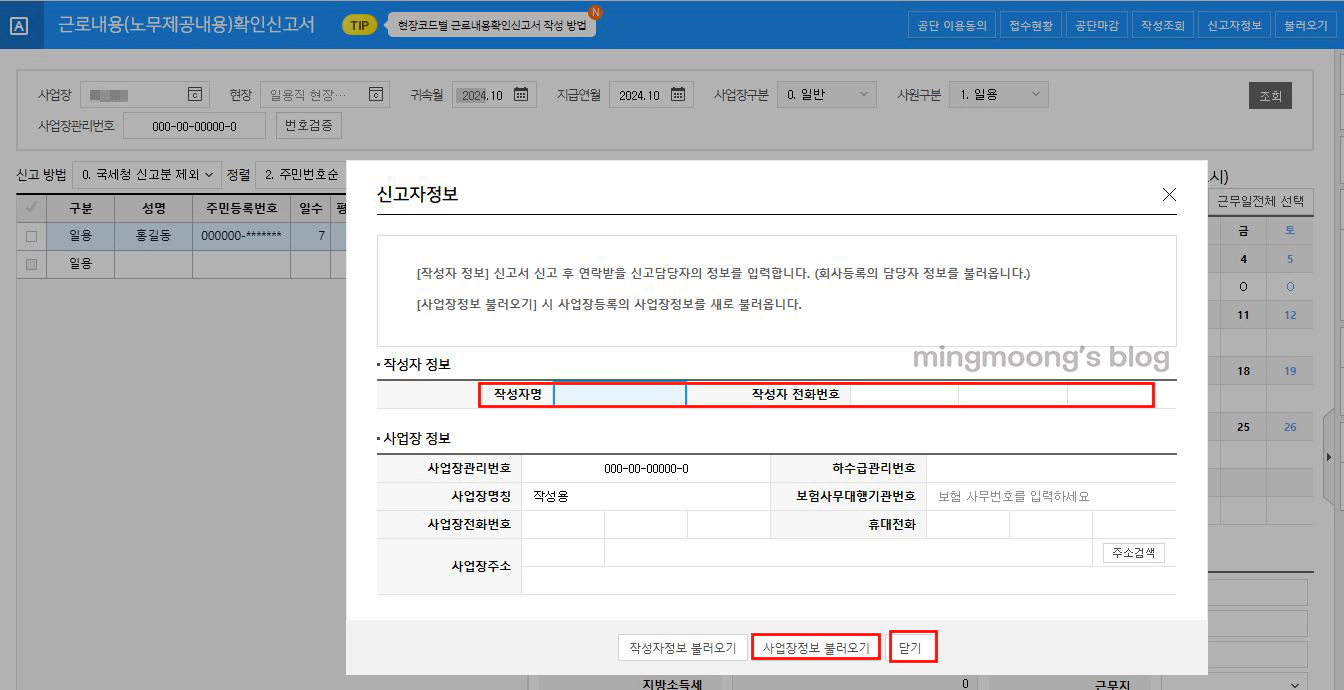Screen dimensions: 1344x690
Task: Click the 사업장 search magnifier icon
Action: [196, 93]
